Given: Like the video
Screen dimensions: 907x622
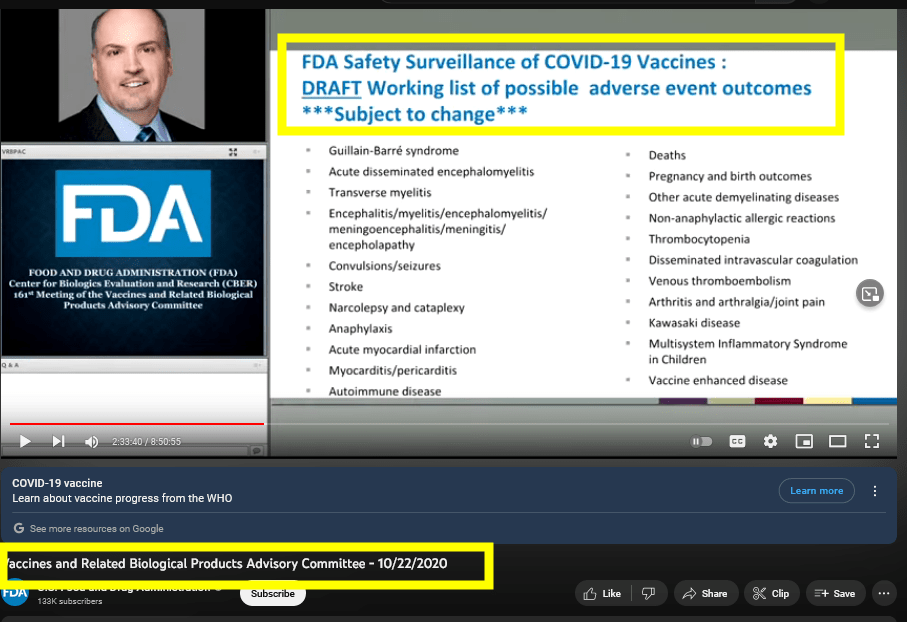Looking at the screenshot, I should click(603, 593).
